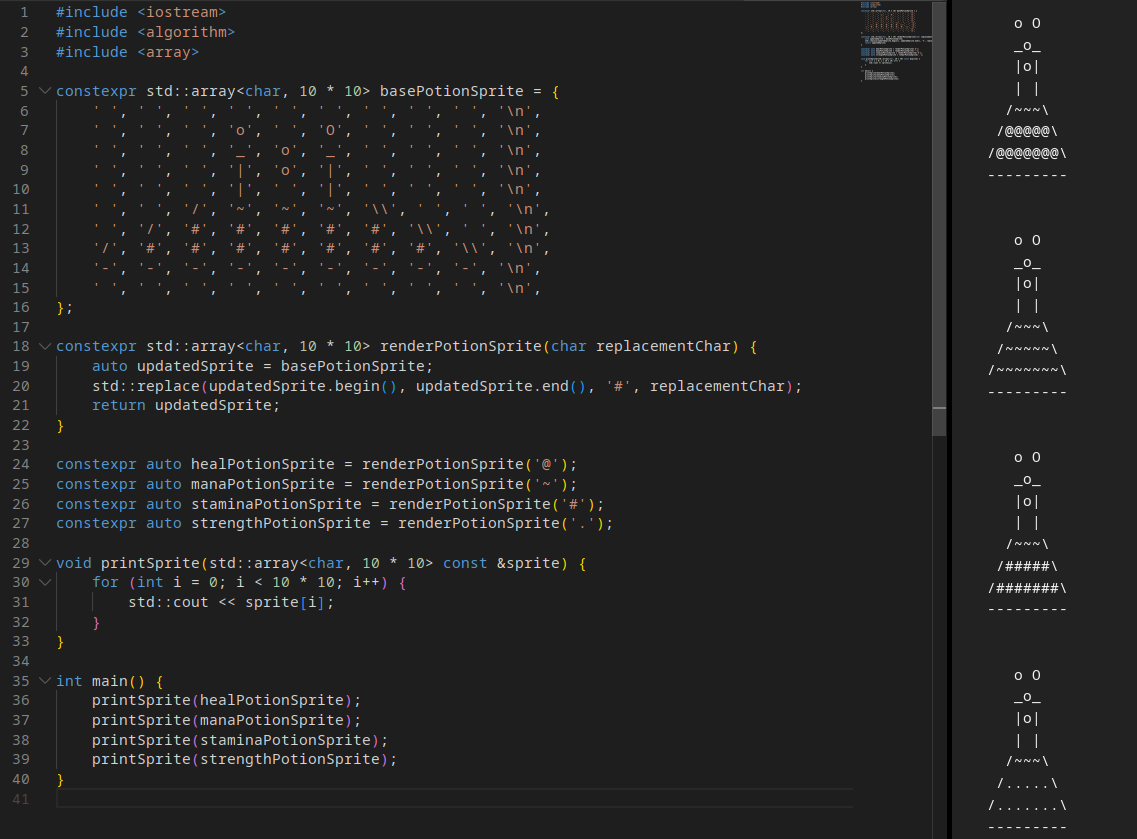Screen dimensions: 1137x839
Task: Collapse the for loop fold chevron
Action: [43, 582]
